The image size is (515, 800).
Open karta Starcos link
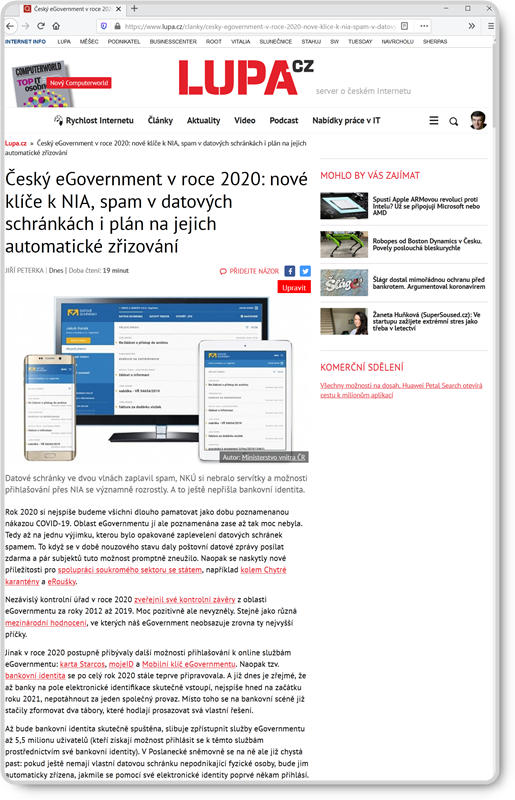click(x=82, y=664)
